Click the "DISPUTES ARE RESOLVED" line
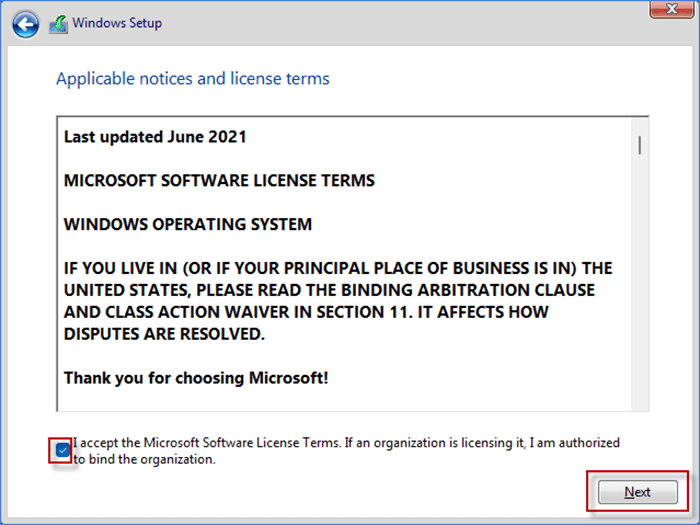This screenshot has height=525, width=700. pos(165,334)
